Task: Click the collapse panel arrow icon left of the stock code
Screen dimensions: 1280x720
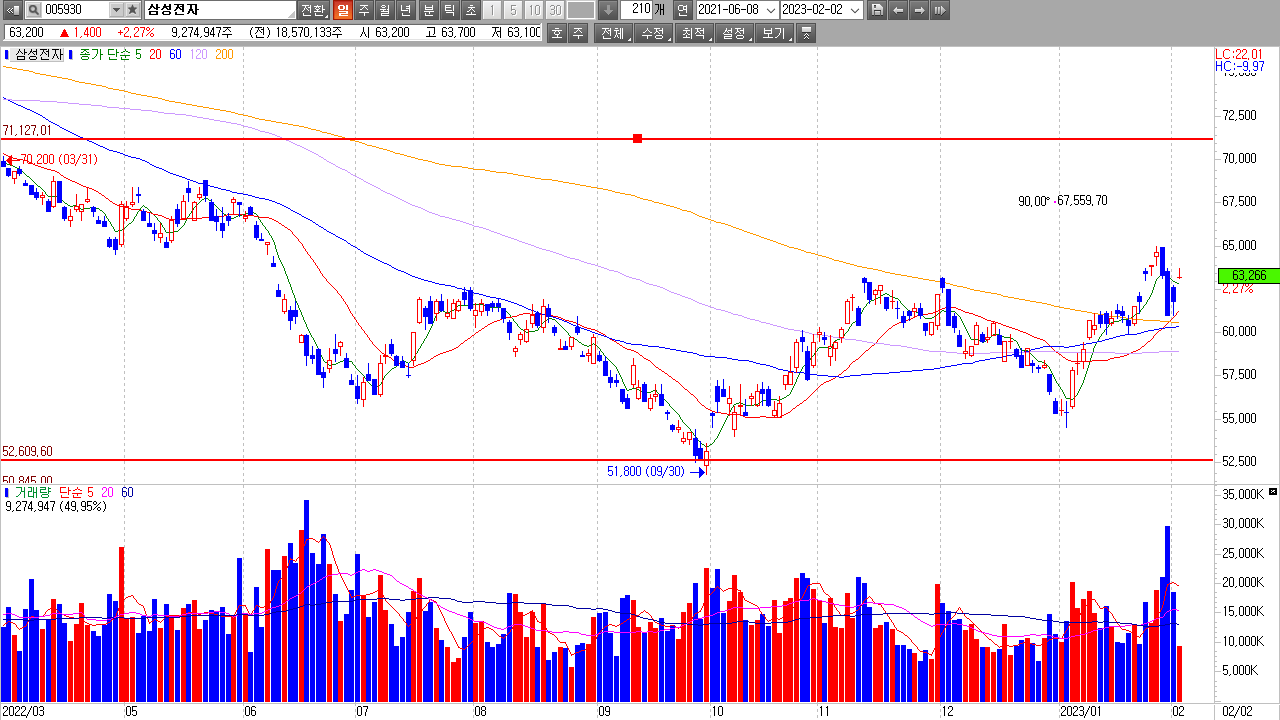Action: (11, 10)
